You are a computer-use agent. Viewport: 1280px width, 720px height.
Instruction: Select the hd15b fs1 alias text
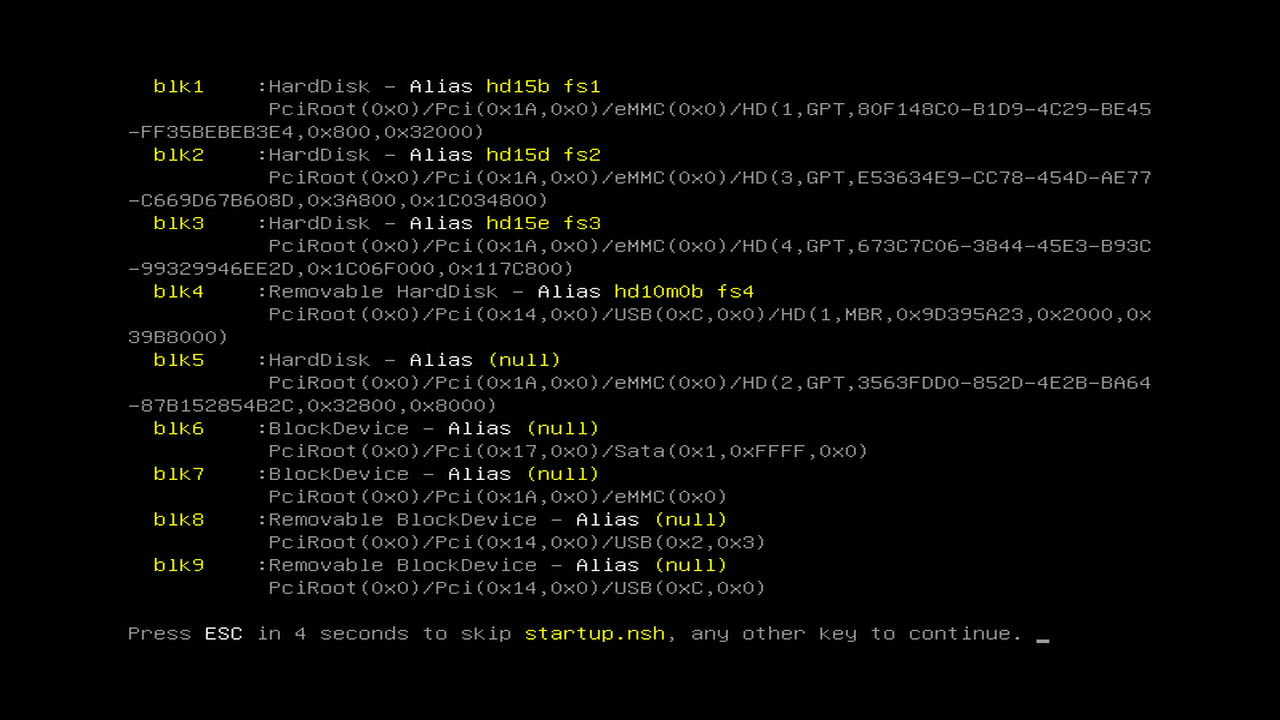tap(543, 86)
